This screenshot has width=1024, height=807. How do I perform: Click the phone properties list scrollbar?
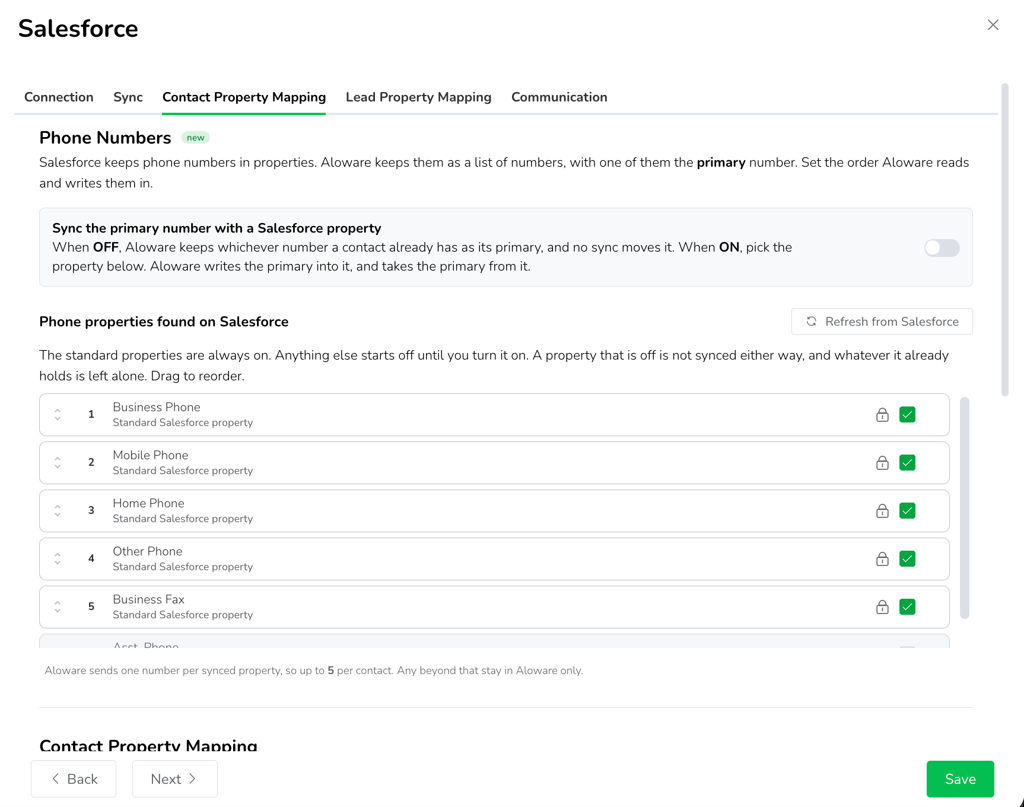(x=965, y=507)
